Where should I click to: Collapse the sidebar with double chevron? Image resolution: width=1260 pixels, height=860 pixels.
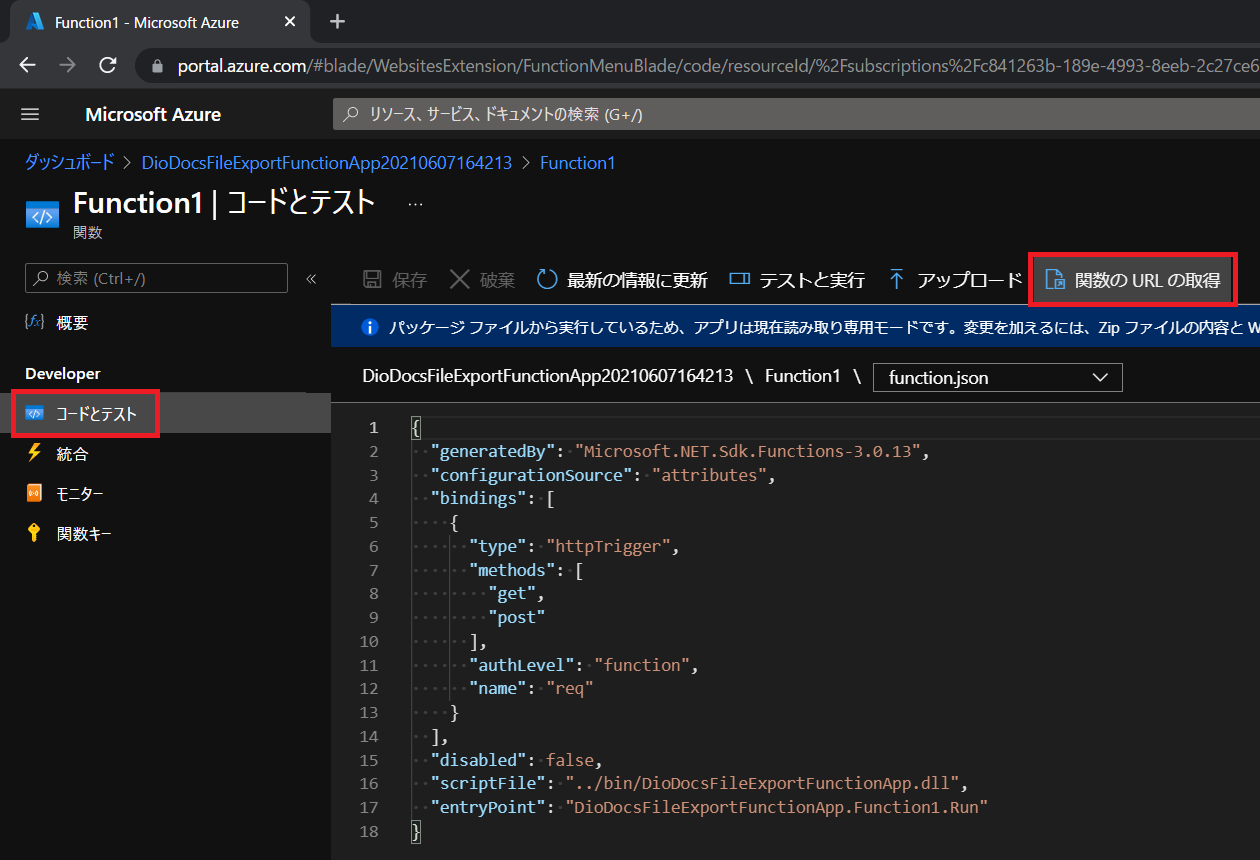tap(311, 279)
